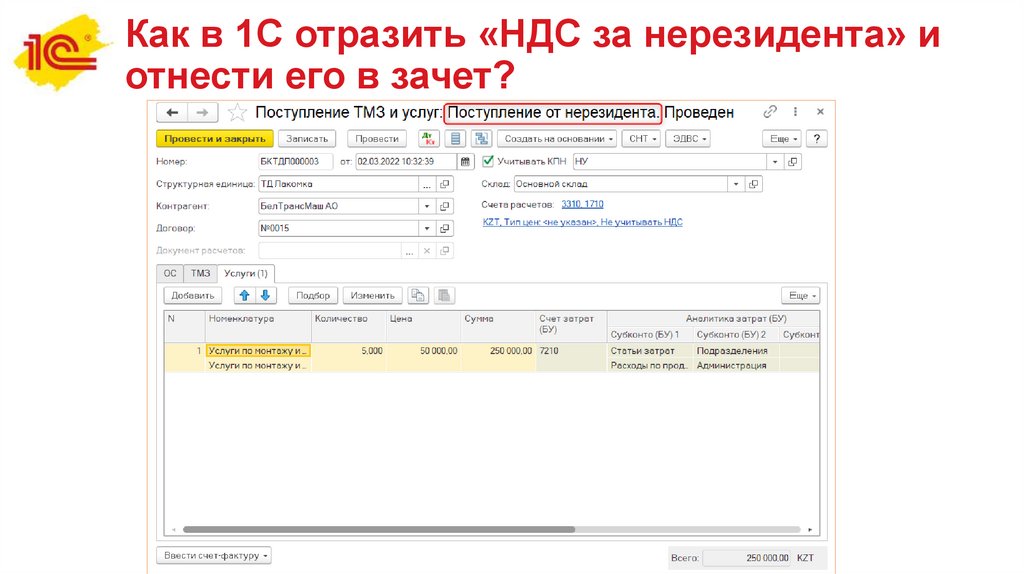Switch to the ОС tab
Image resolution: width=1024 pixels, height=574 pixels.
[170, 273]
